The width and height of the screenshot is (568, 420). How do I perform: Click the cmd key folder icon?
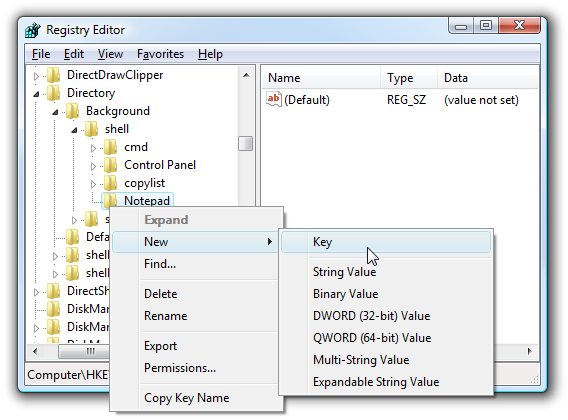pos(110,147)
